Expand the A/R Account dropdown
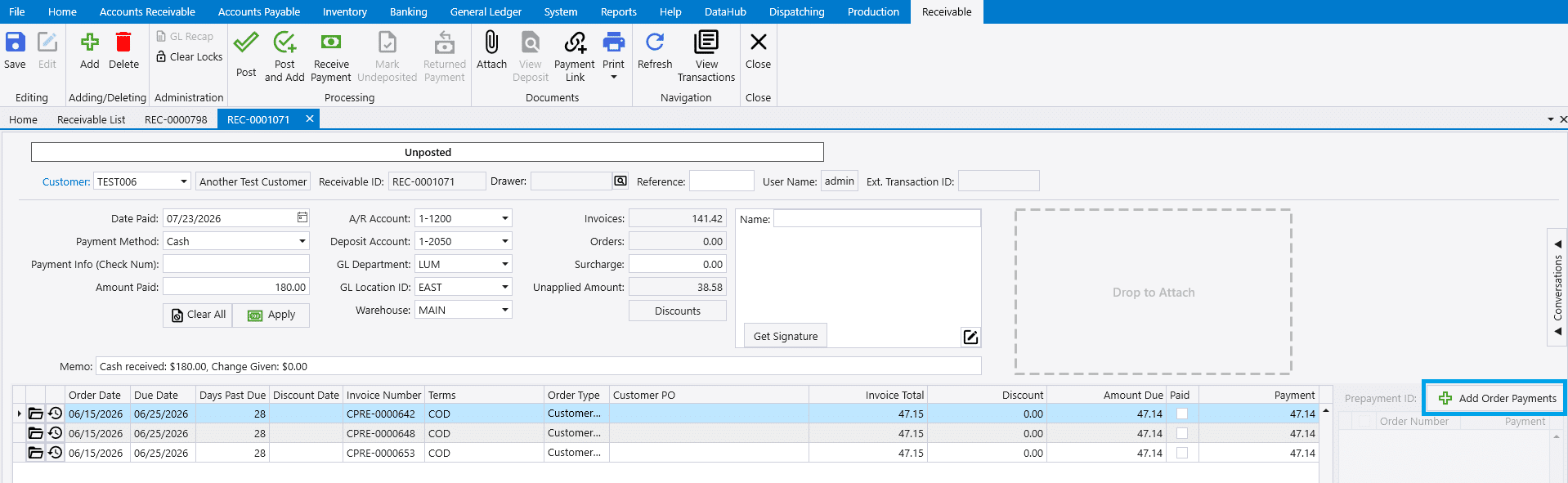This screenshot has width=1568, height=483. click(504, 218)
